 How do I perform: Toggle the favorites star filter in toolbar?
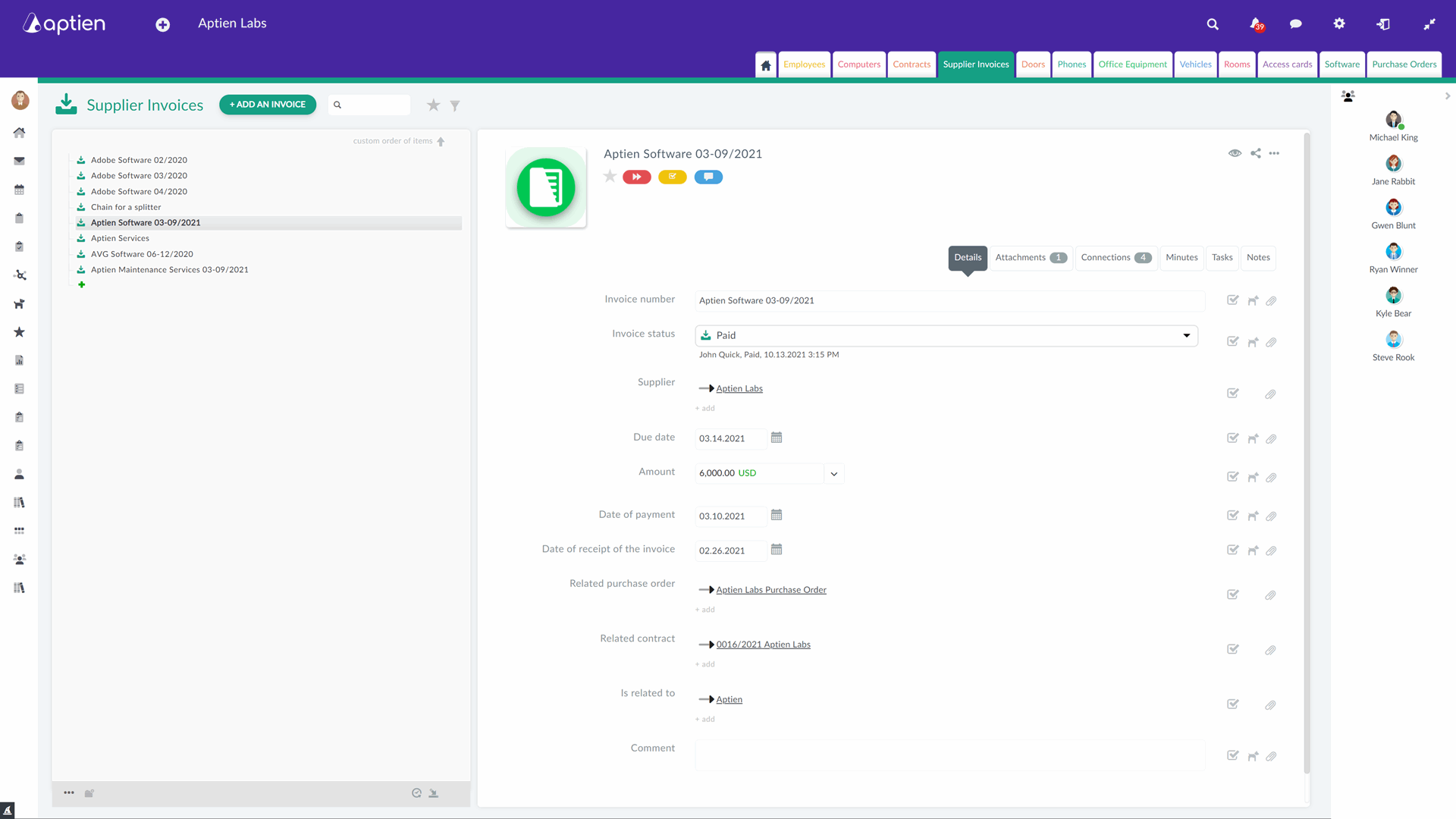433,105
